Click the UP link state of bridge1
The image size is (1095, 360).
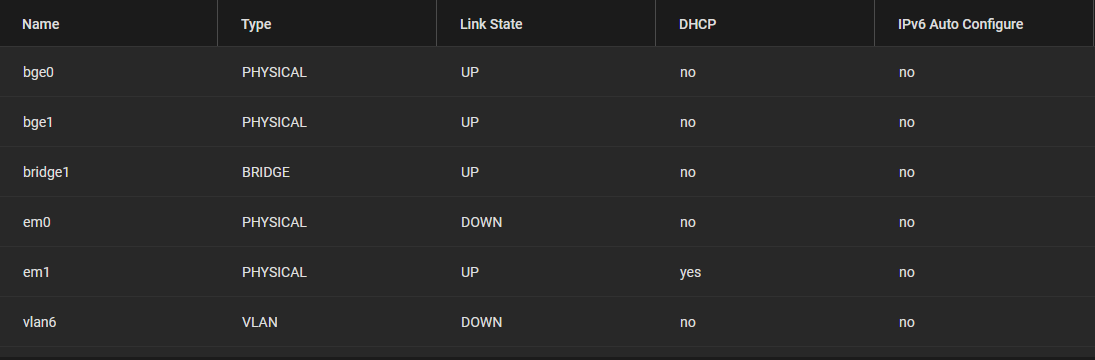pyautogui.click(x=470, y=172)
